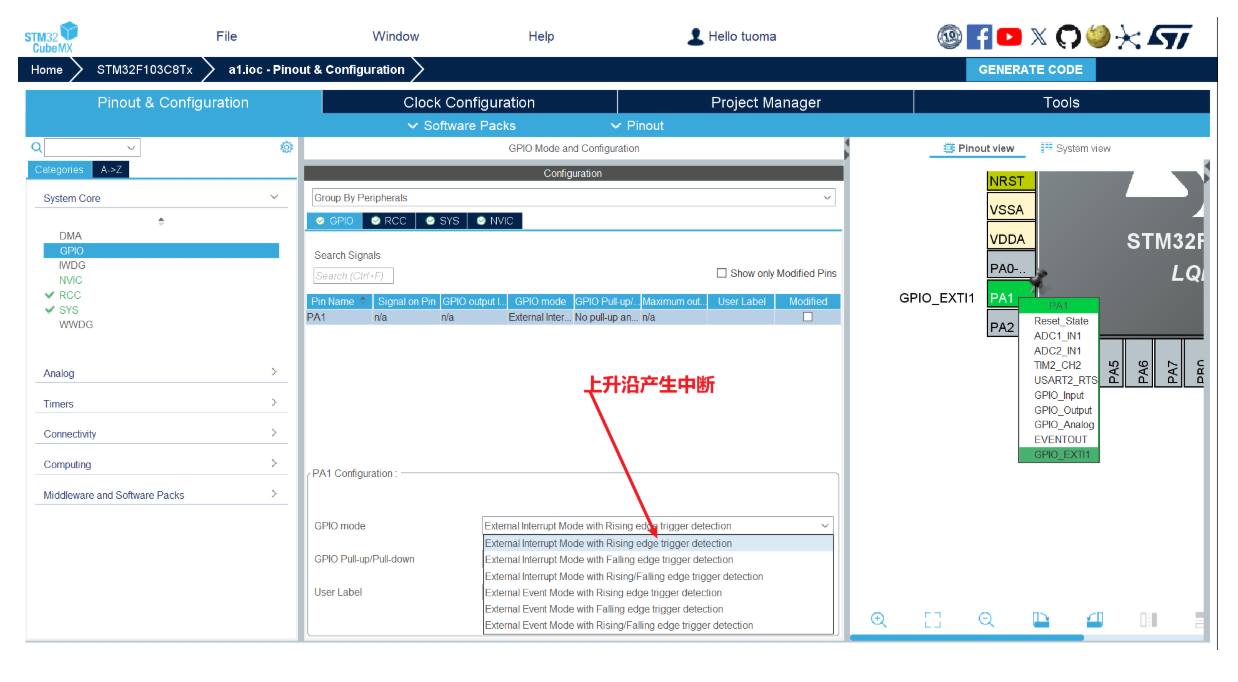The width and height of the screenshot is (1238, 682).
Task: Open the peripheral search combo box
Action: point(92,148)
